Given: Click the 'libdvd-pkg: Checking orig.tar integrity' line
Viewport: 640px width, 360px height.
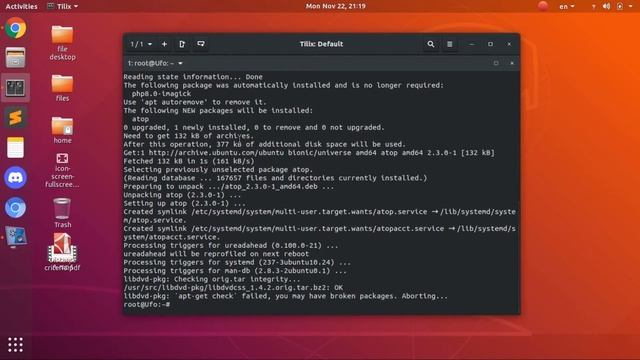Looking at the screenshot, I should click(212, 279).
